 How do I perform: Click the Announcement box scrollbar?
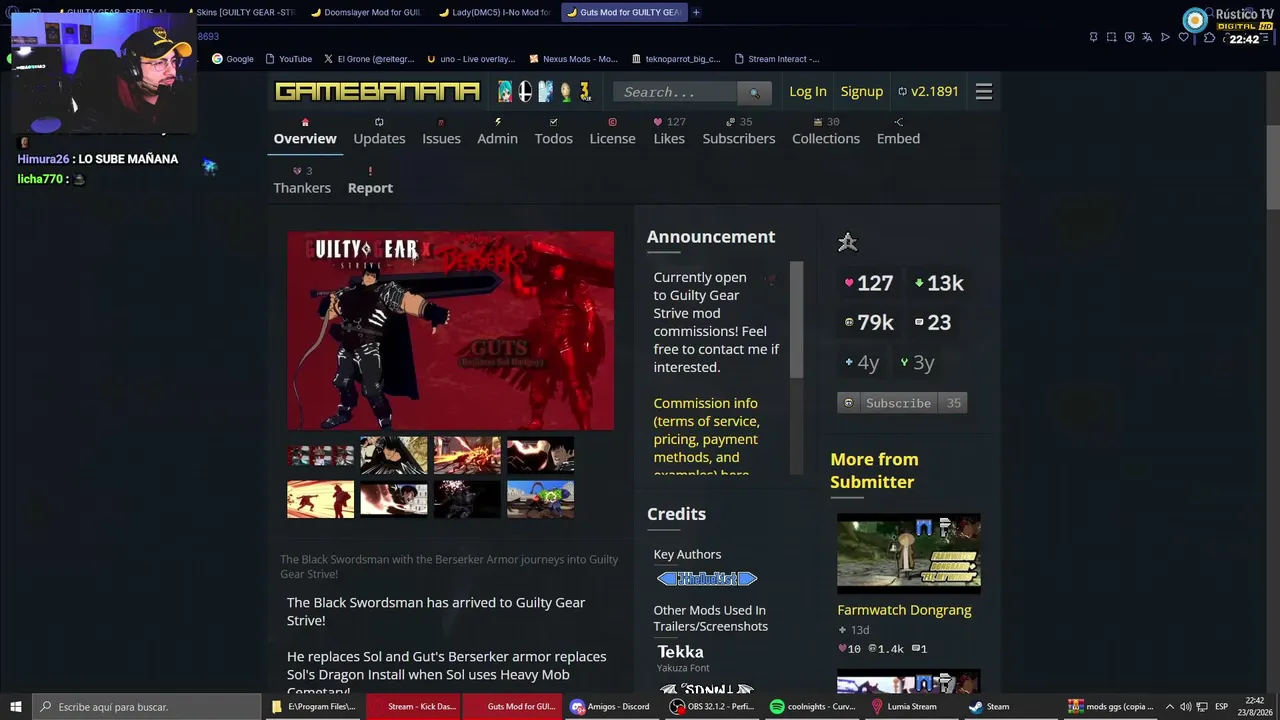797,320
